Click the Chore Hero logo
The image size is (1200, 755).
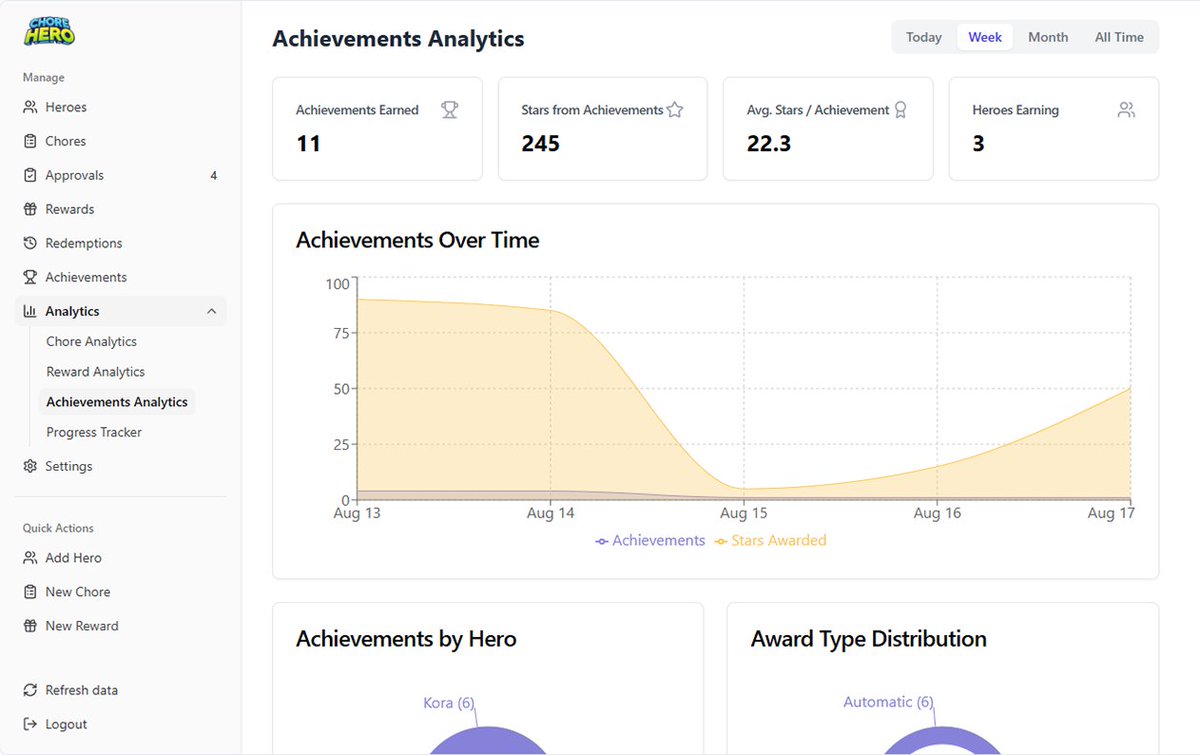50,31
